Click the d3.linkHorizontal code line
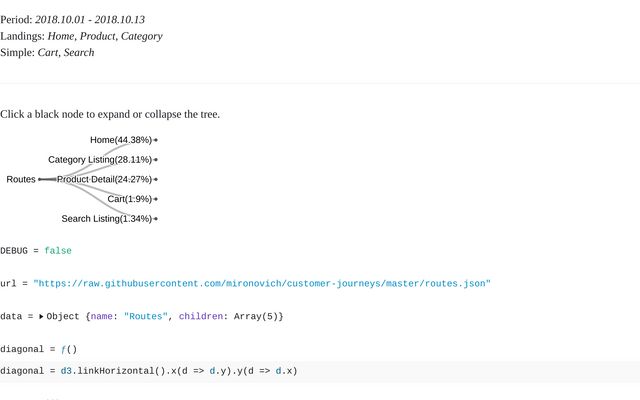This screenshot has height=400, width=640. pyautogui.click(x=149, y=371)
